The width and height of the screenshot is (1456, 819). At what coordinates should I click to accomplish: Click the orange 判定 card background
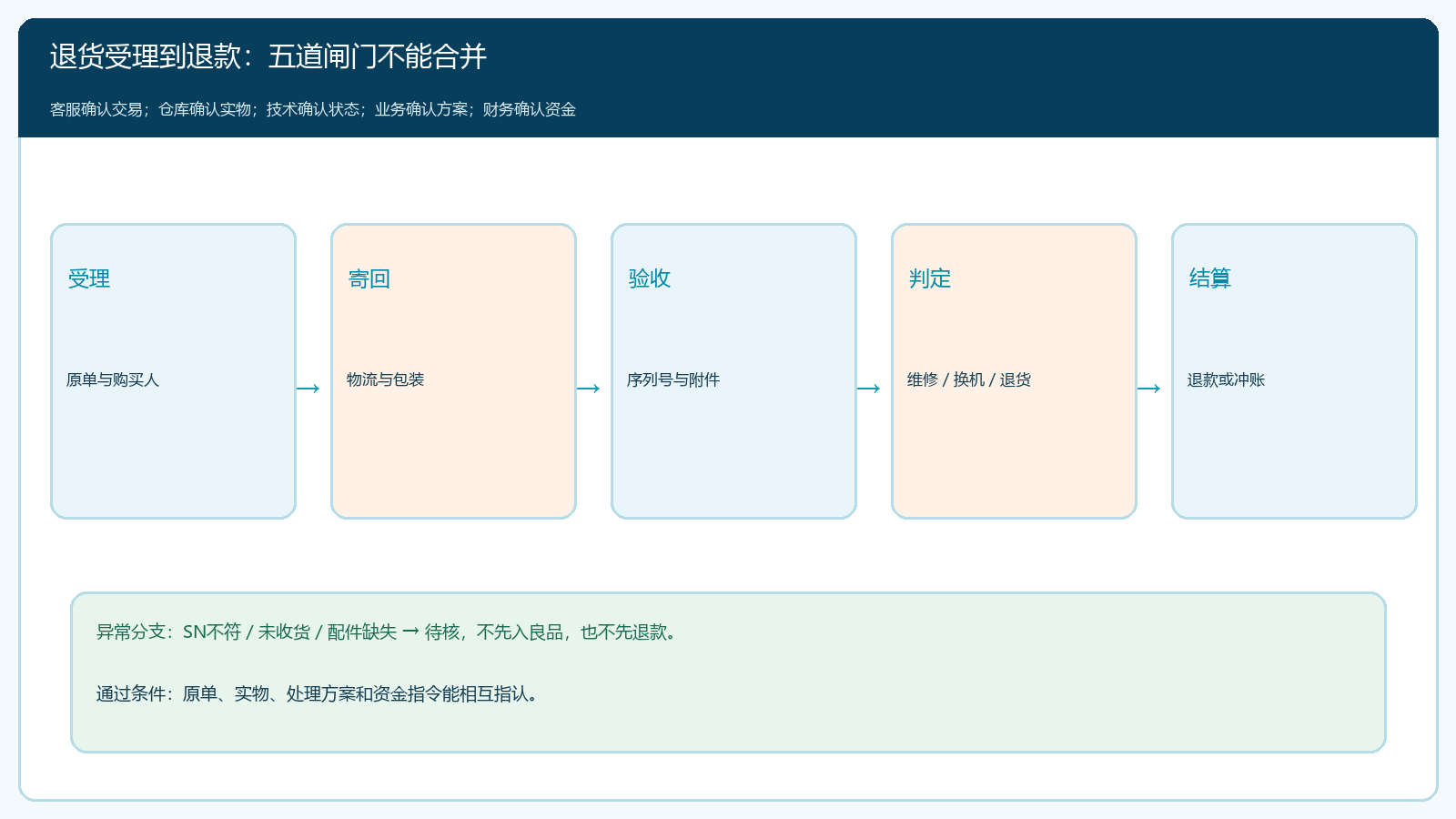click(x=1015, y=455)
